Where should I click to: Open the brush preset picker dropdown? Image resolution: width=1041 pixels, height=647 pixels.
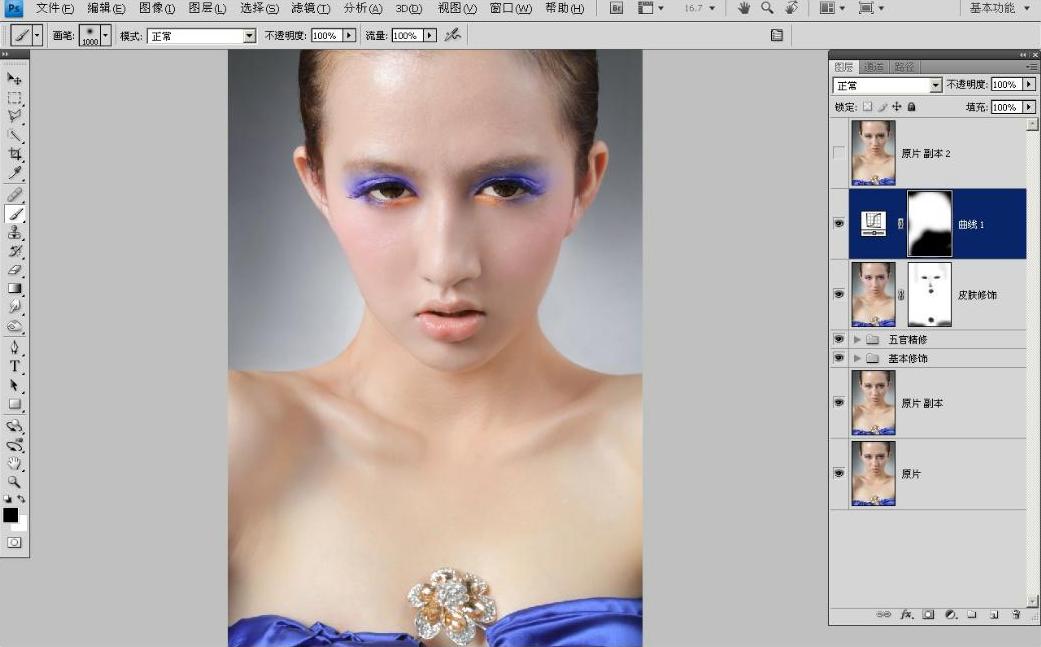click(106, 36)
